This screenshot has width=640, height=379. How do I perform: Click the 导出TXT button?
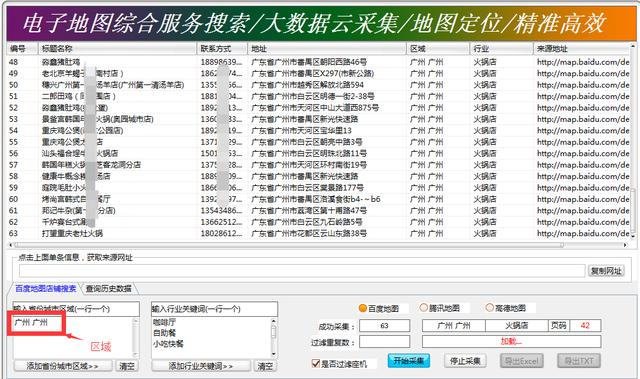coord(579,361)
